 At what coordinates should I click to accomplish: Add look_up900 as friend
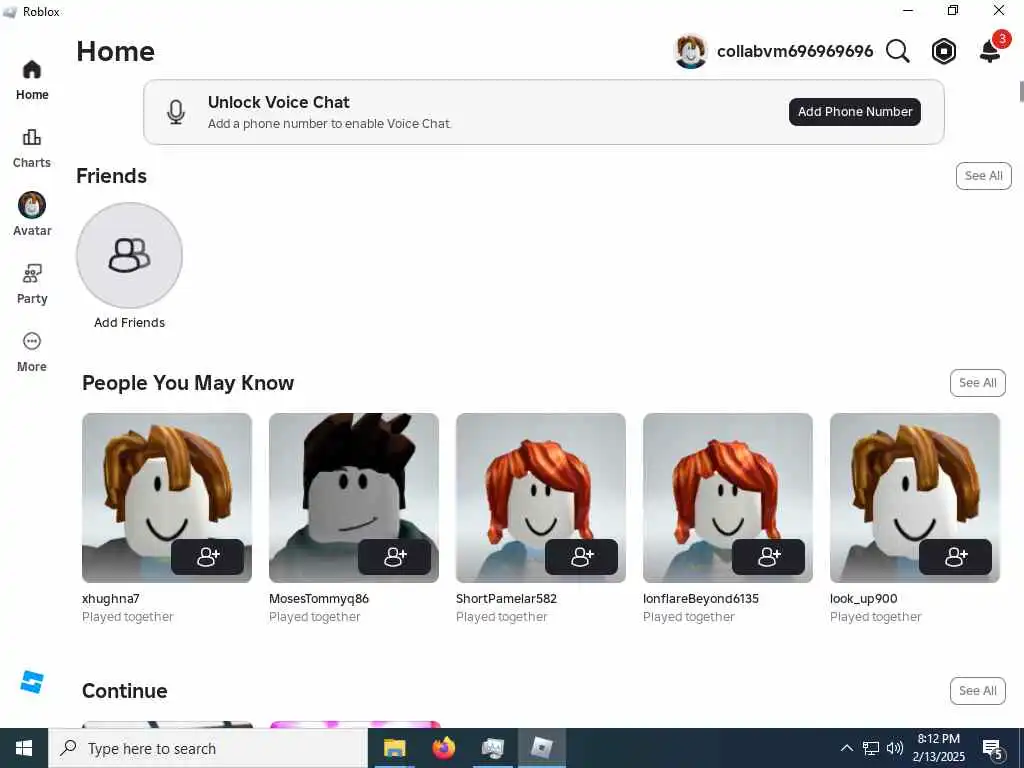click(x=955, y=556)
